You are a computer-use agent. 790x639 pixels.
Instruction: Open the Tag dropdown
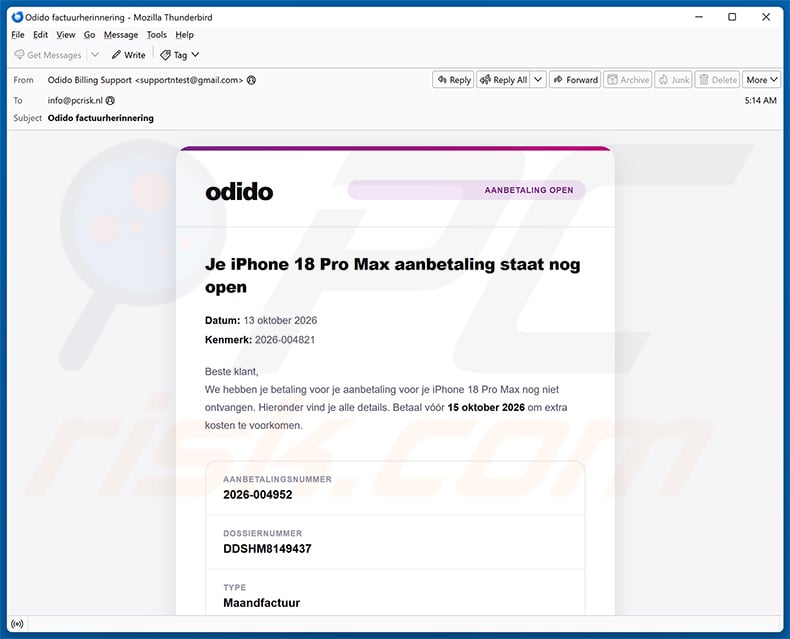tap(179, 55)
